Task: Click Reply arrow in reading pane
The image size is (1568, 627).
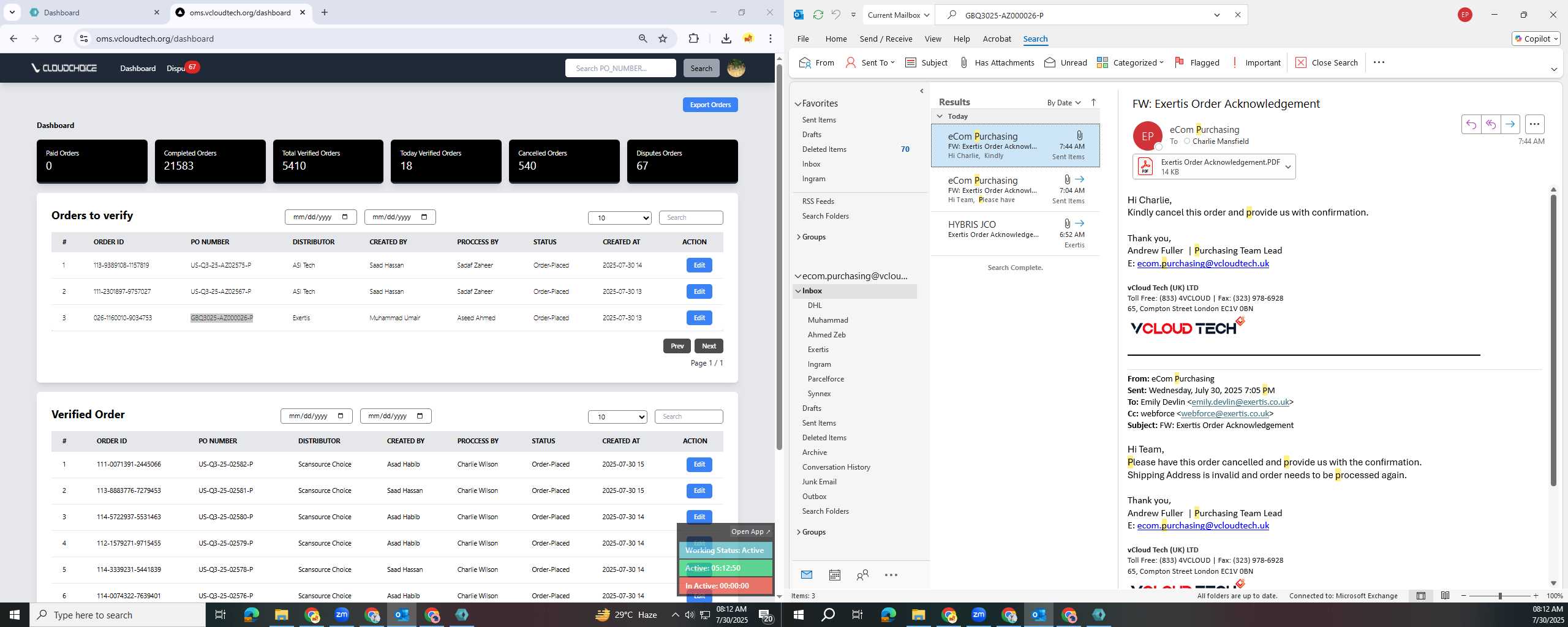Action: pos(1471,124)
